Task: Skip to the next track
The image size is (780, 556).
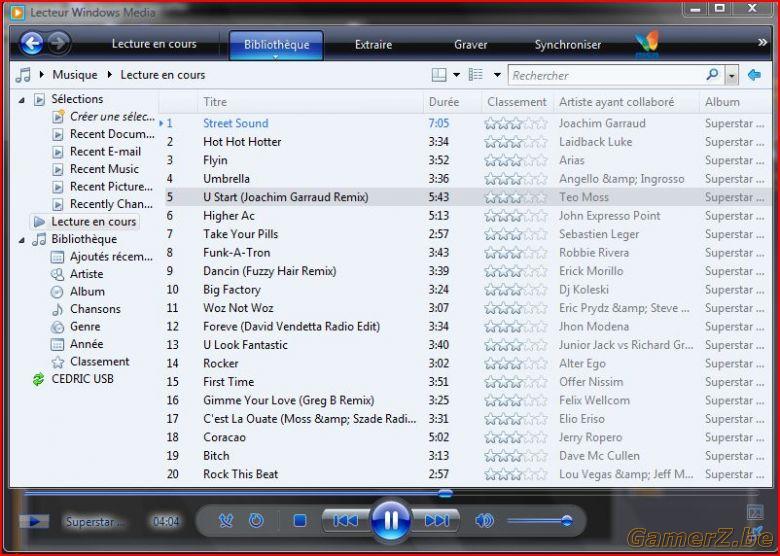Action: [x=436, y=521]
